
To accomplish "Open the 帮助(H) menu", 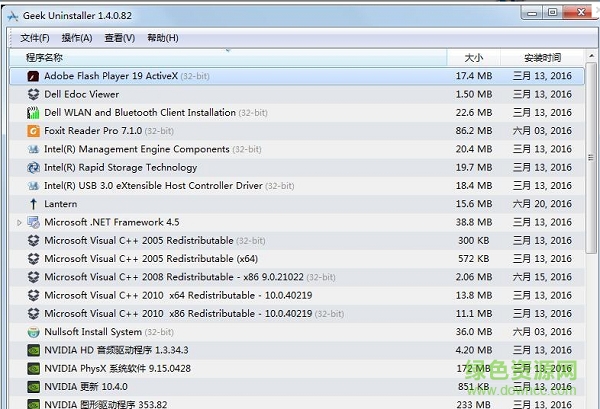I will pyautogui.click(x=162, y=38).
